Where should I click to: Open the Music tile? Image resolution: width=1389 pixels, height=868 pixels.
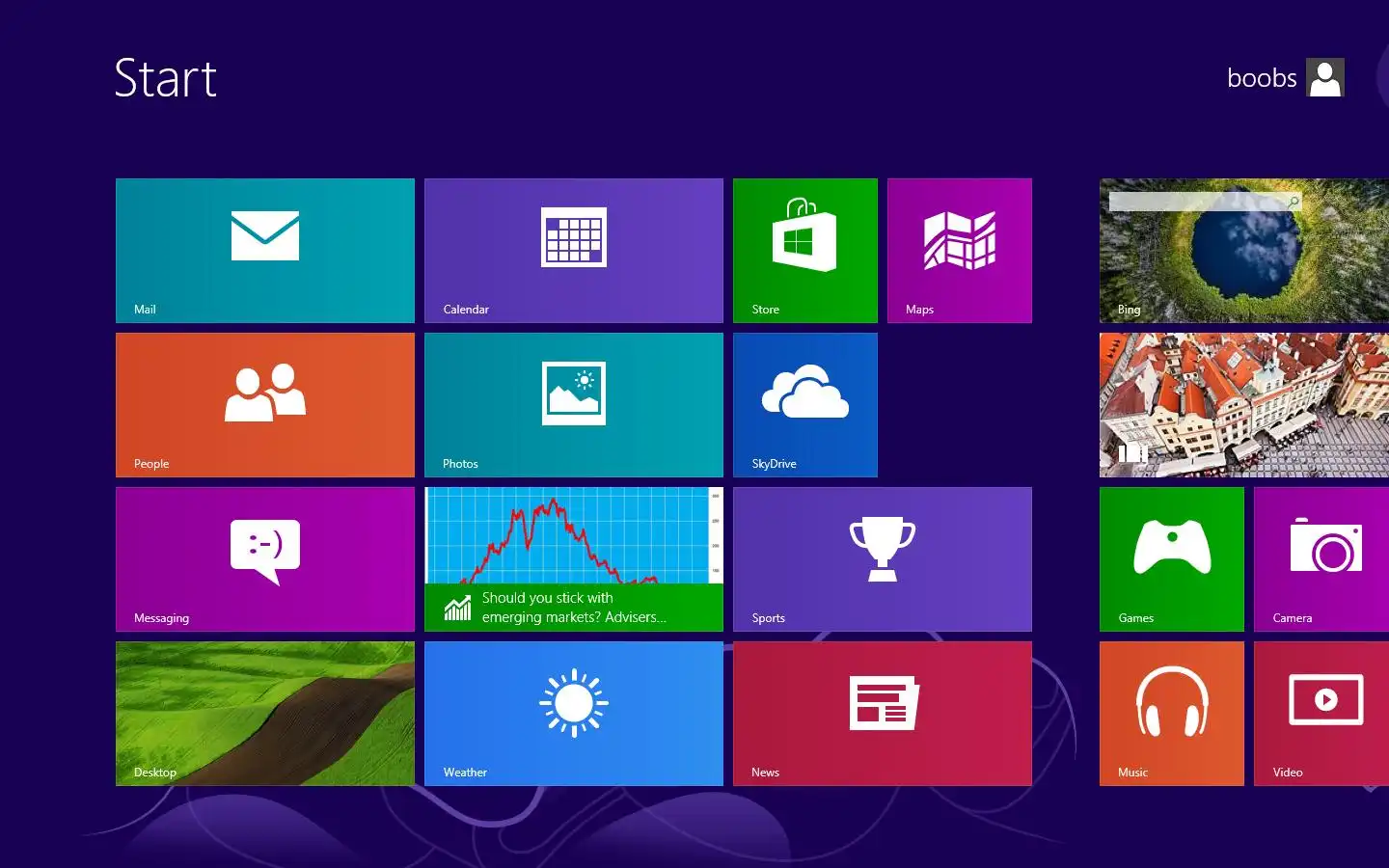coord(1172,714)
